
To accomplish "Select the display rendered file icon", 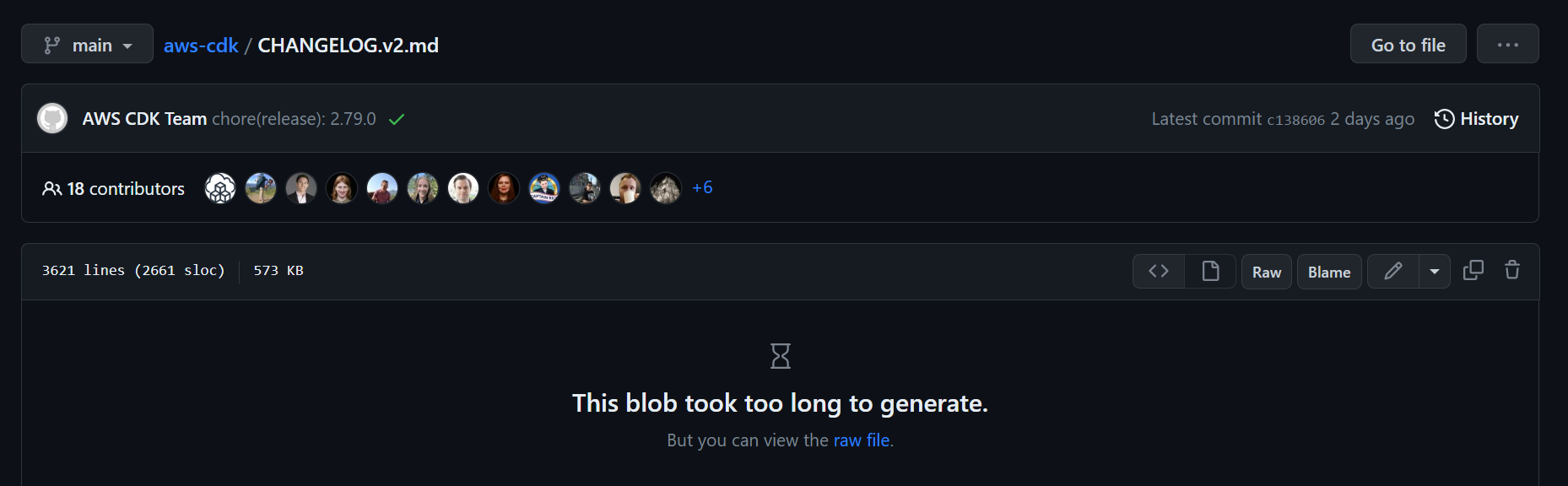I will [x=1210, y=271].
